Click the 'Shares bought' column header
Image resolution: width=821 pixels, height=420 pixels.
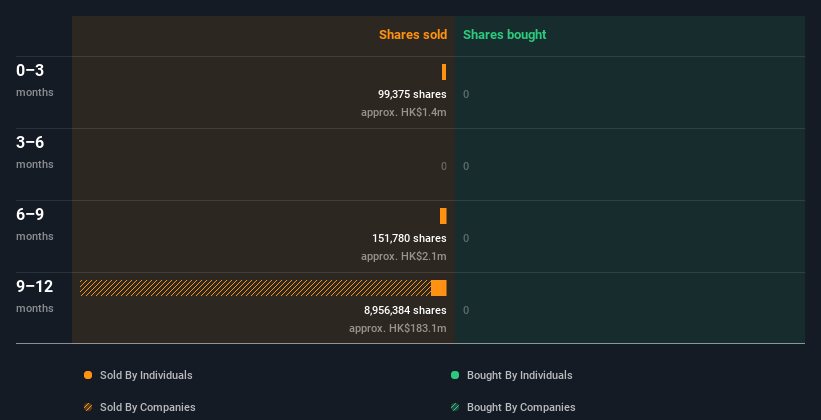504,35
